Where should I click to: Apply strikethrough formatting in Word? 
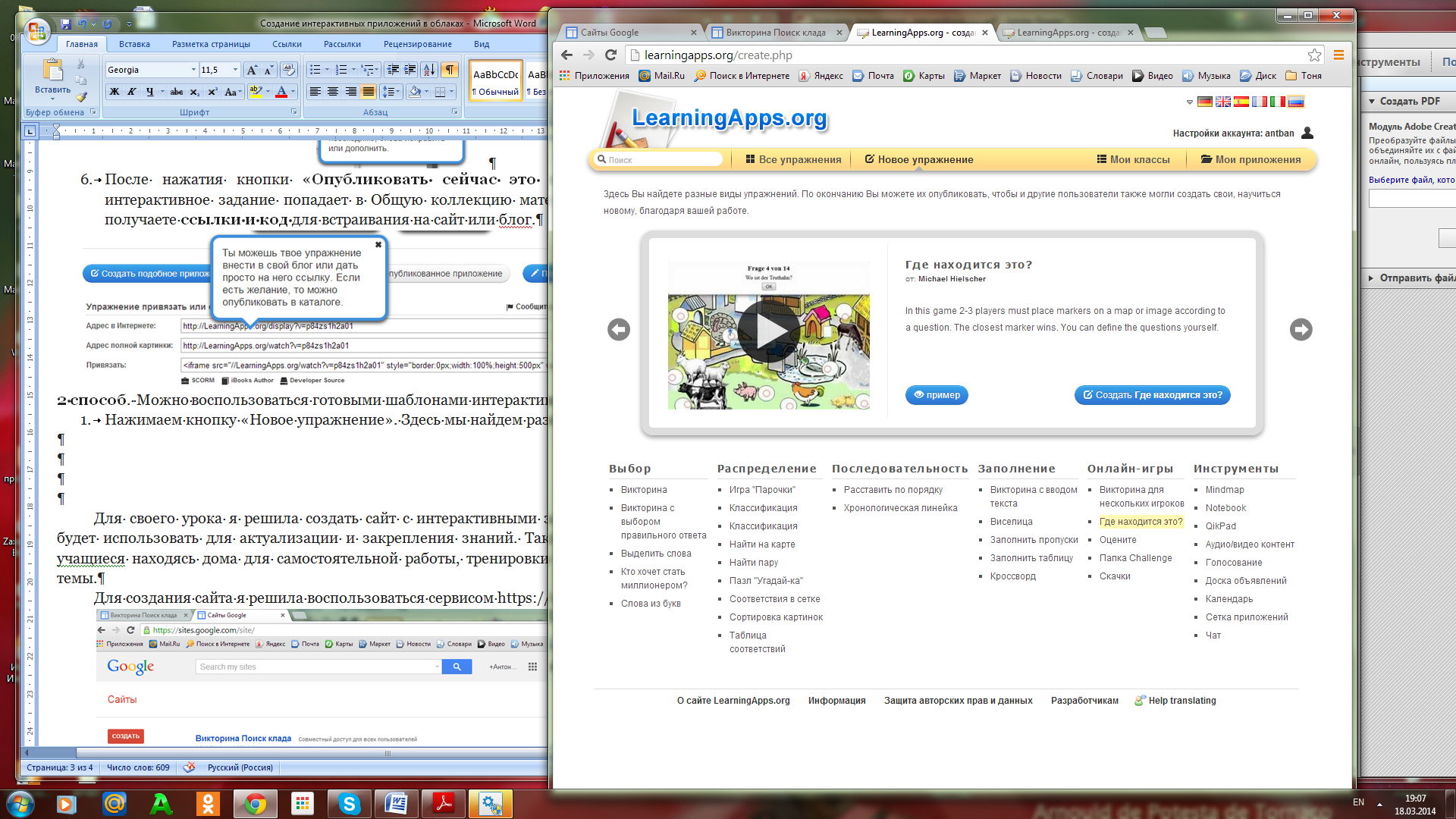click(x=177, y=92)
